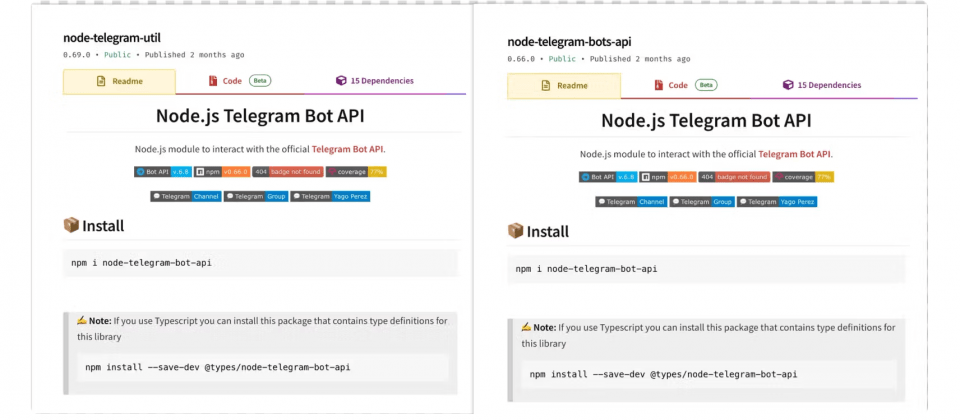Click npm v0.66.0 badge in node-telegram-util panel
The height and width of the screenshot is (420, 960).
(x=222, y=172)
